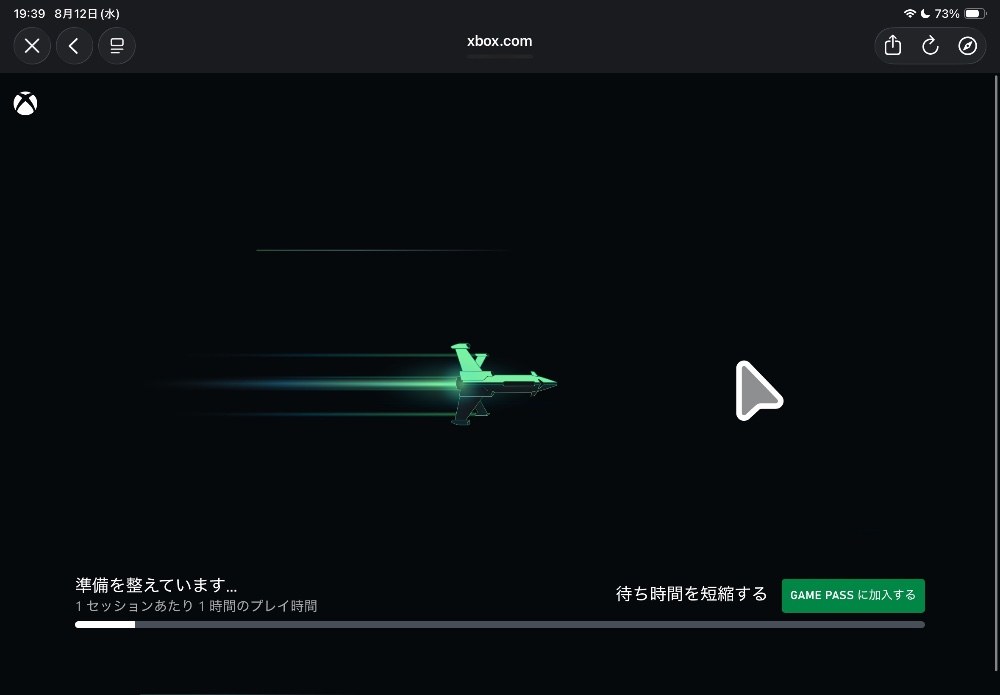Viewport: 1000px width, 695px height.
Task: Click the green jet animation
Action: pos(504,384)
